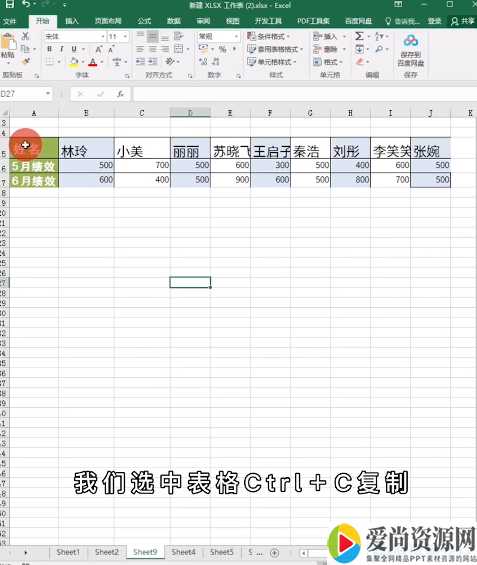
Task: Open Cell Styles dropdown
Action: (272, 62)
